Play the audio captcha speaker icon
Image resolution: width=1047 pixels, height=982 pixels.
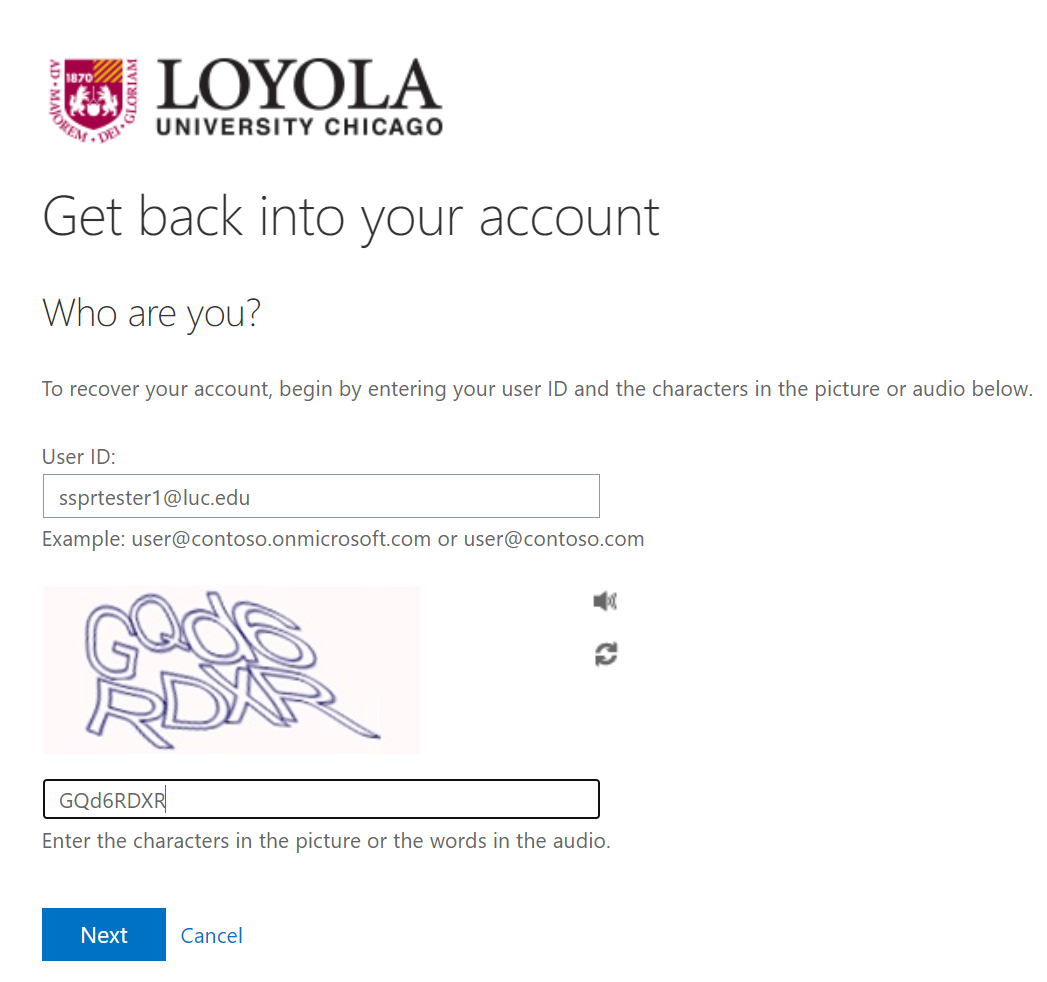tap(605, 601)
